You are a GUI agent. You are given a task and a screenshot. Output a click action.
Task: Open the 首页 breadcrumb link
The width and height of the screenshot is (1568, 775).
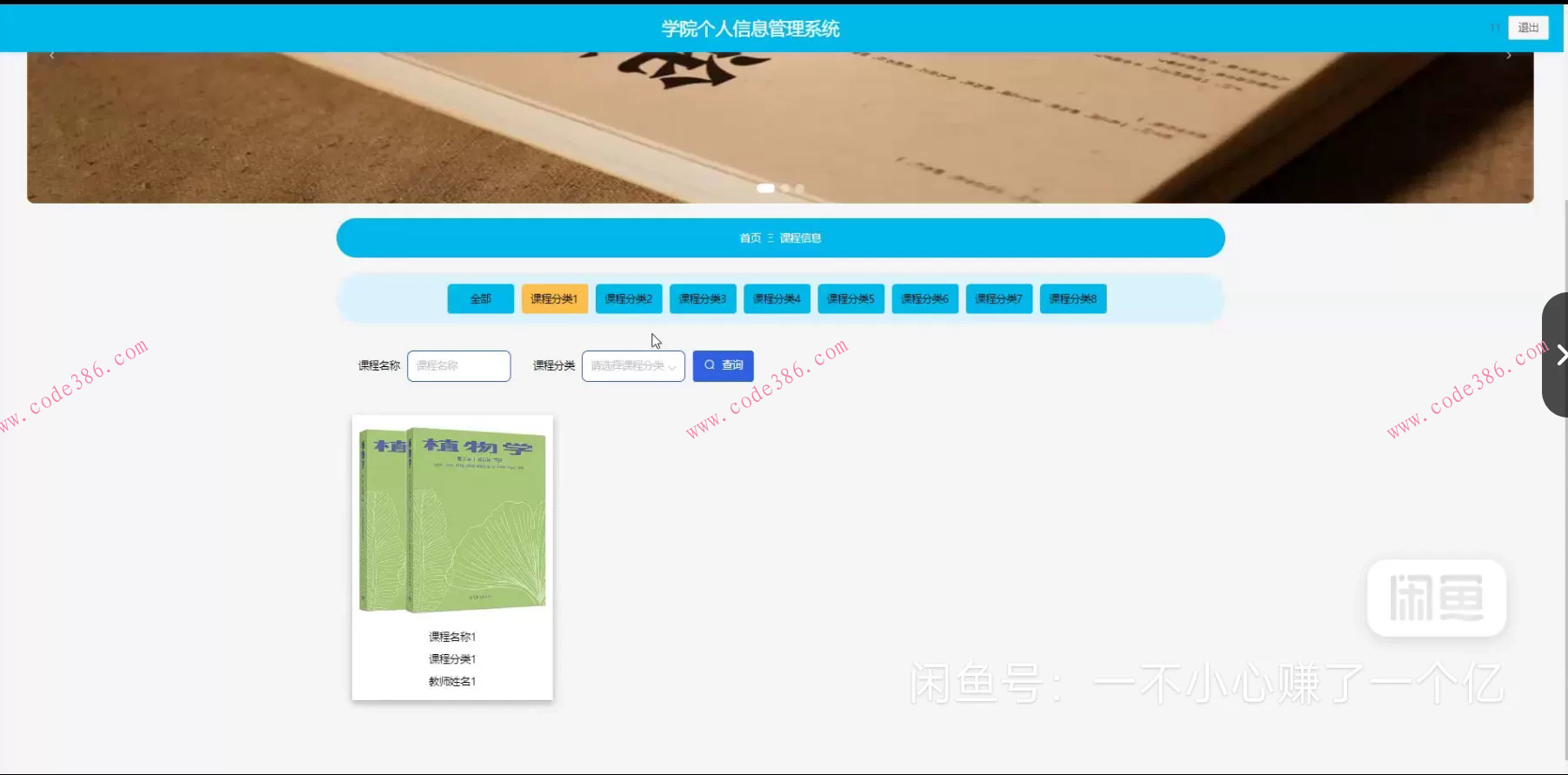pyautogui.click(x=750, y=238)
